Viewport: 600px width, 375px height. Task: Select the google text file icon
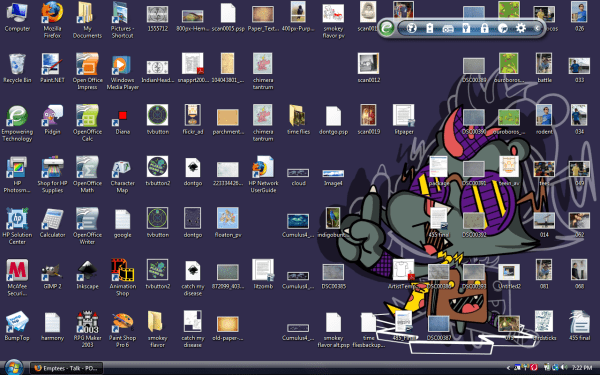[x=122, y=223]
